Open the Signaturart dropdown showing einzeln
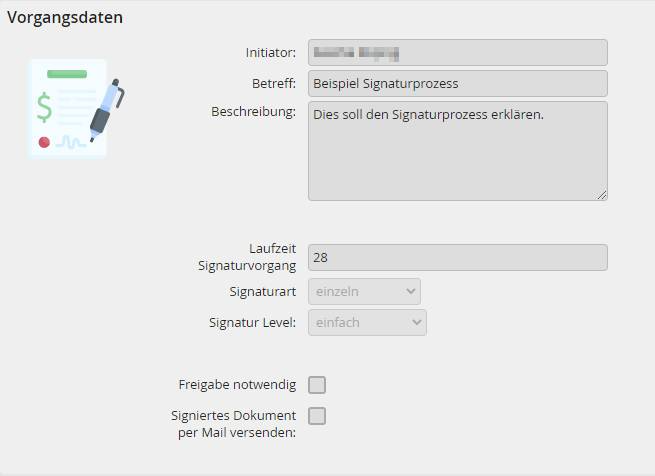Viewport: 655px width, 476px height. tap(364, 291)
